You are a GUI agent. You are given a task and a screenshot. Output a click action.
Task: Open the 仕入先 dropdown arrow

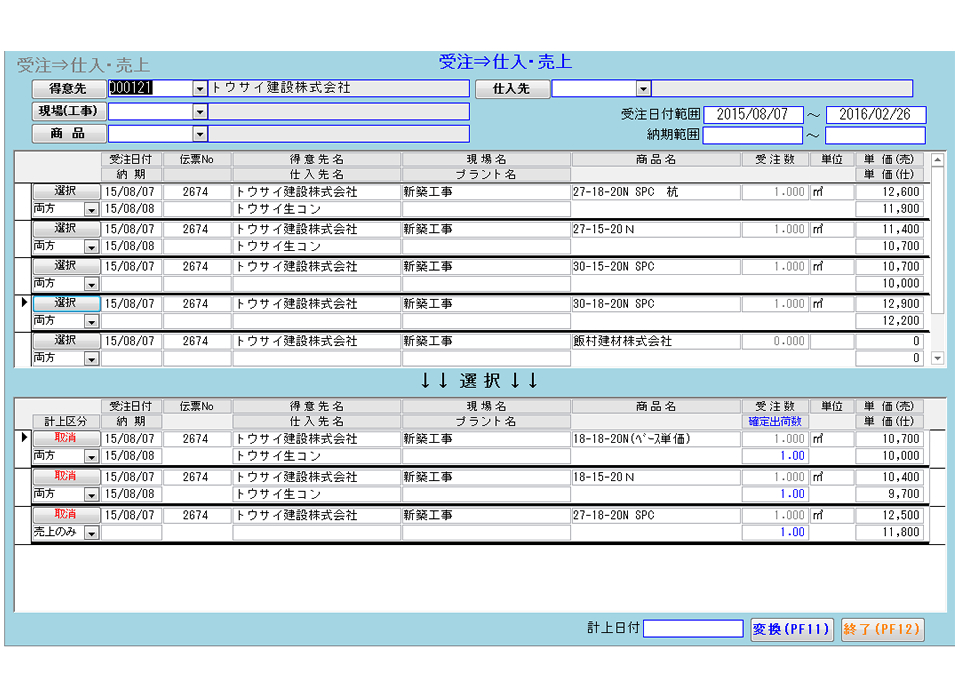[x=643, y=88]
